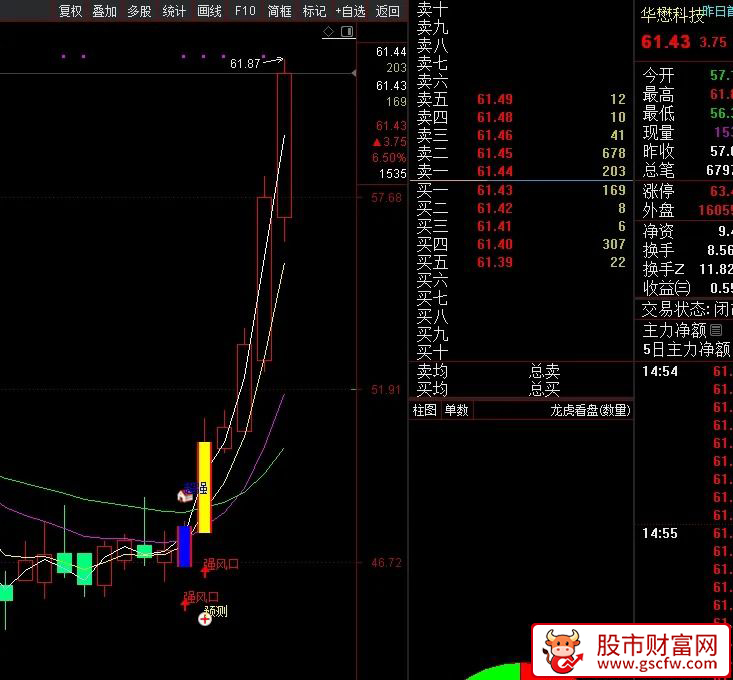
Task: Select the yellow highlighted candlestick
Action: point(205,487)
